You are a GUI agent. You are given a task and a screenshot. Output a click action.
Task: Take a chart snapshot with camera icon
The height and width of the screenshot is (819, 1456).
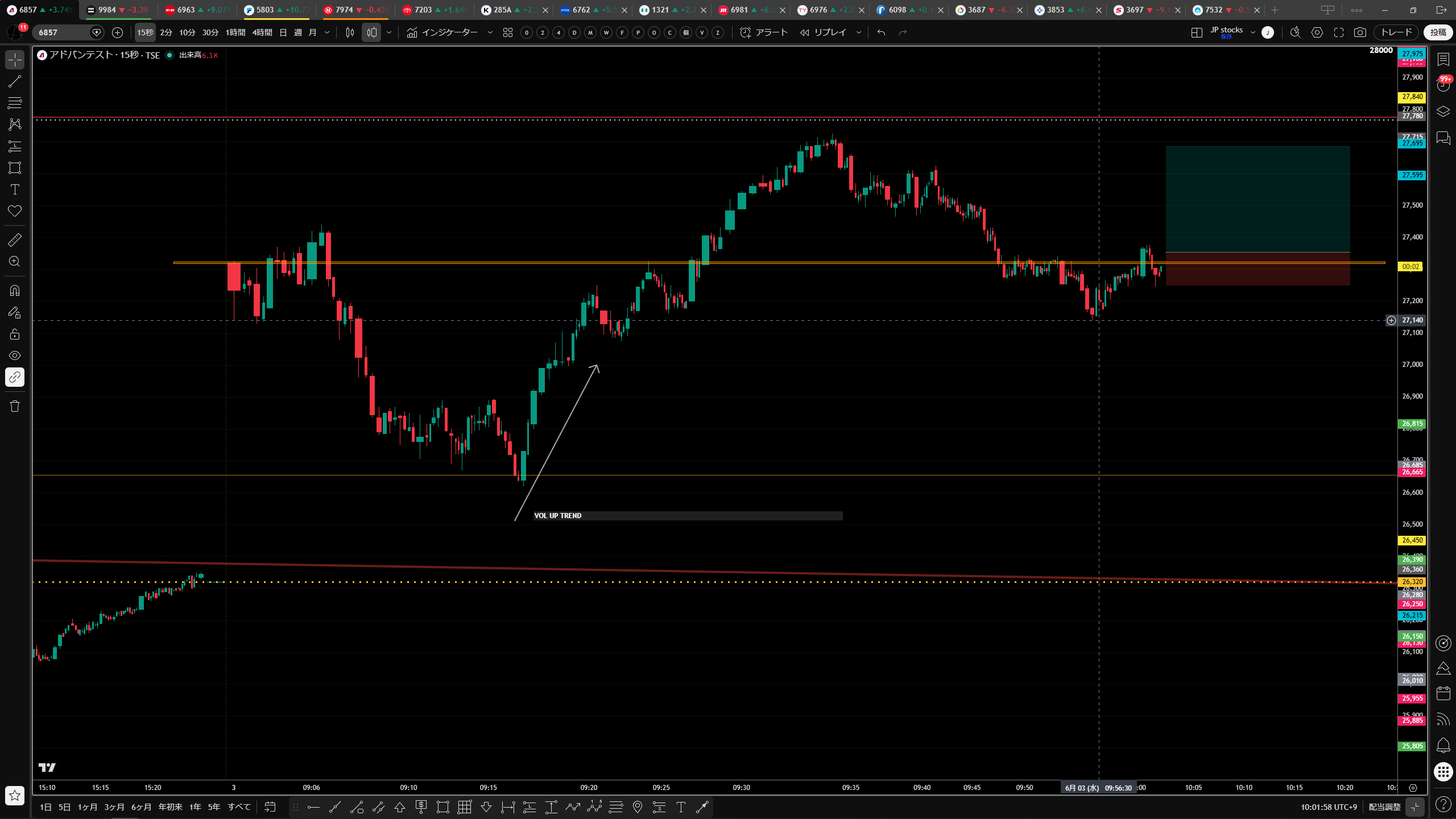click(x=1360, y=32)
